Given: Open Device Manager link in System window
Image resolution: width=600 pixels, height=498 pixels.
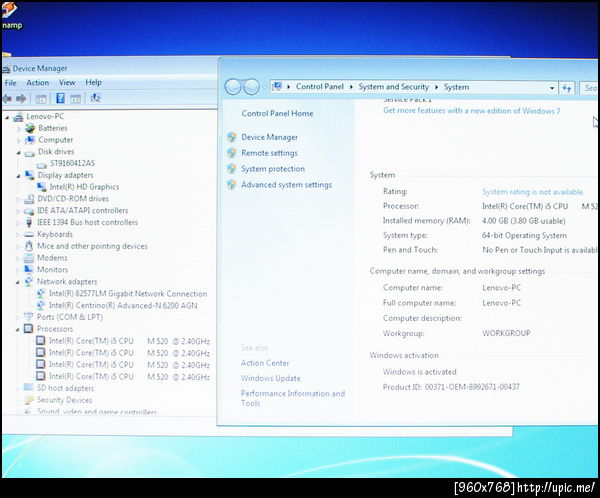Looking at the screenshot, I should (269, 137).
